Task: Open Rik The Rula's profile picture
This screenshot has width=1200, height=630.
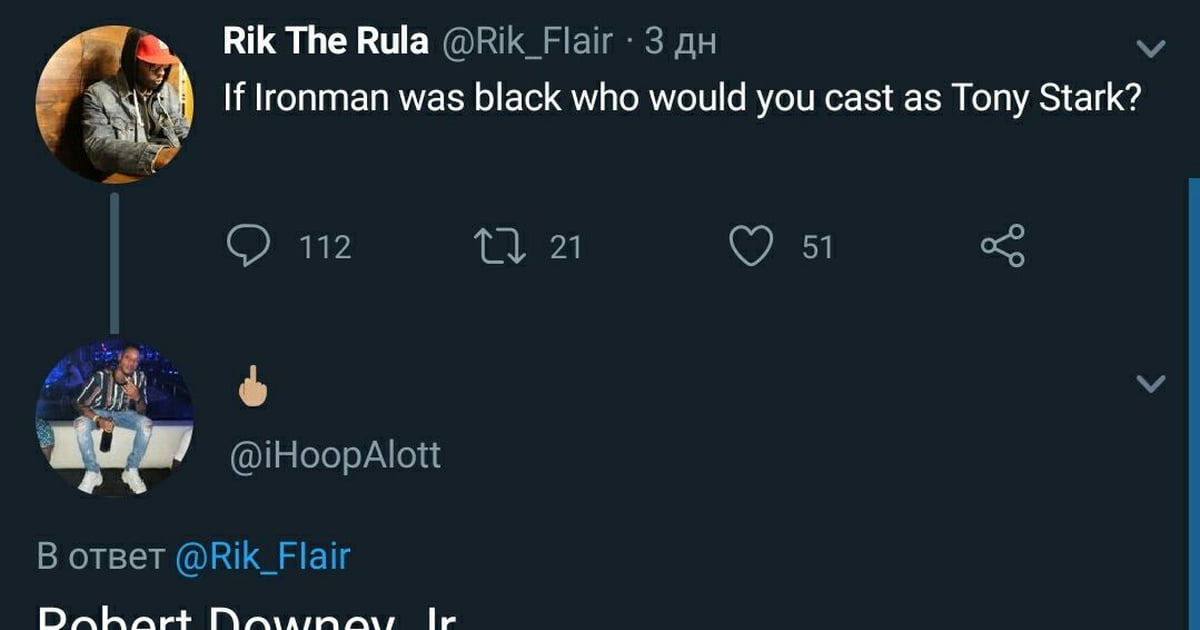Action: (x=114, y=105)
